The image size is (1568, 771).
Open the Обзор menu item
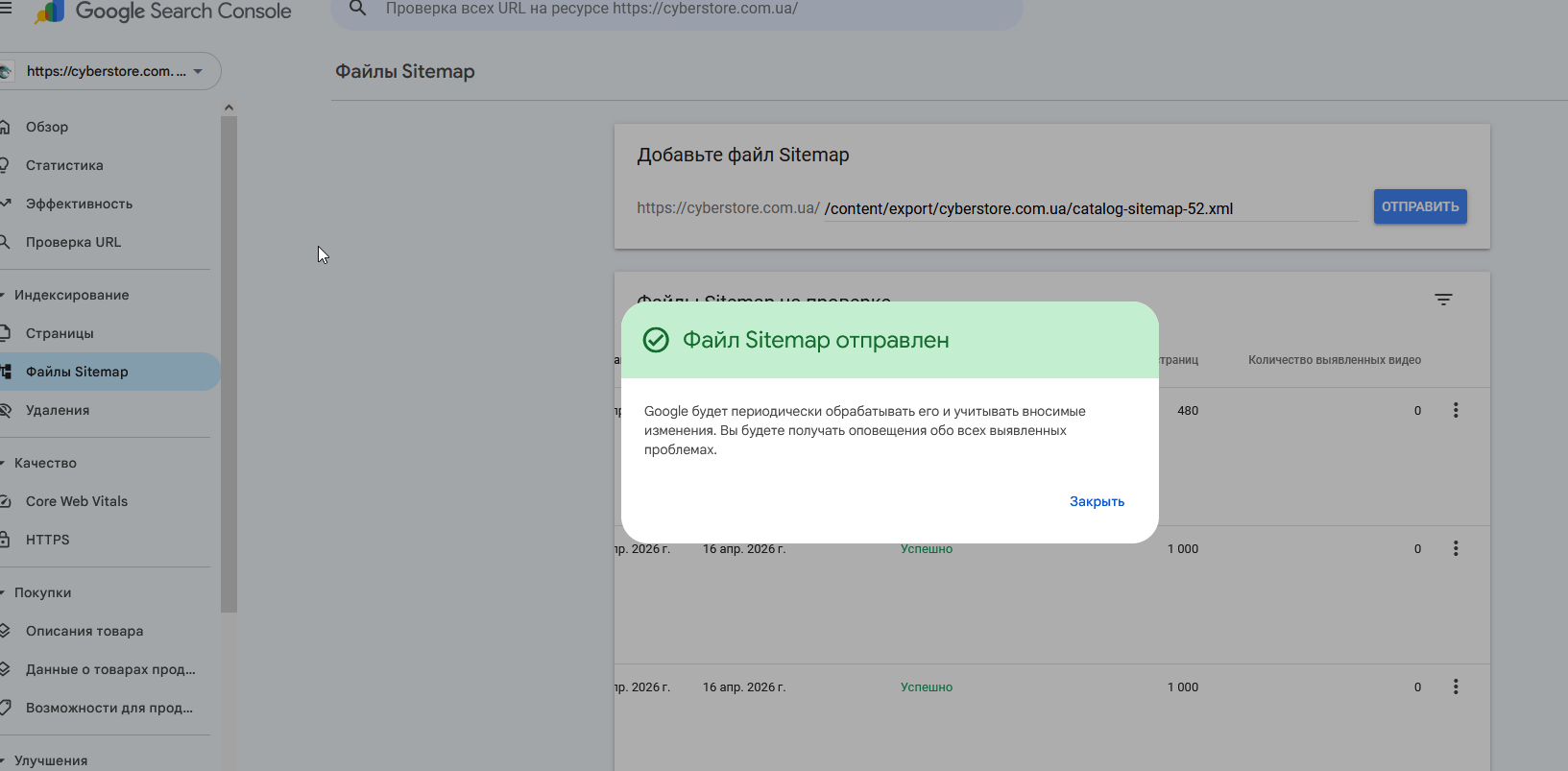pyautogui.click(x=47, y=127)
